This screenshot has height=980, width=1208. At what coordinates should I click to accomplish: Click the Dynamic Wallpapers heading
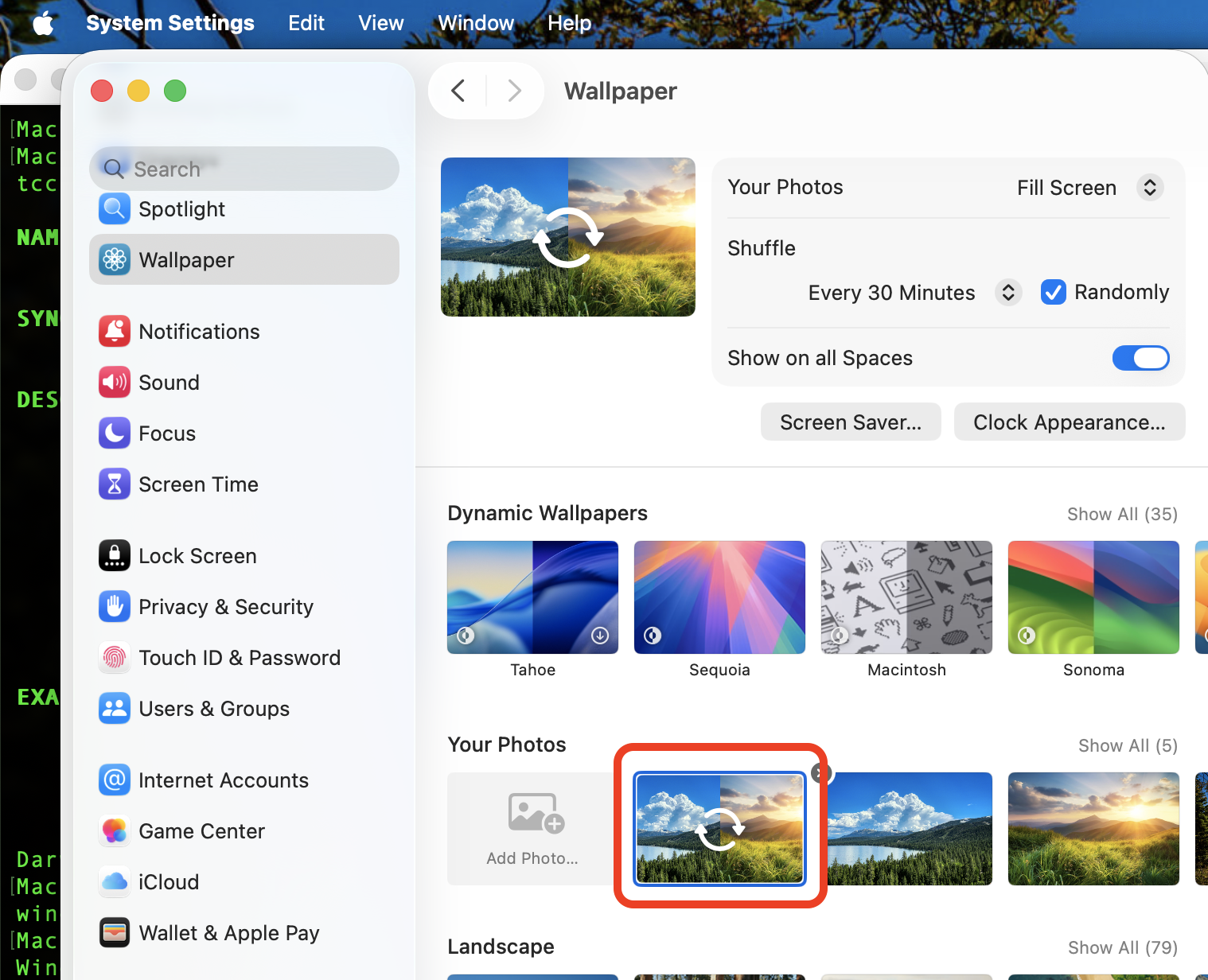(547, 513)
